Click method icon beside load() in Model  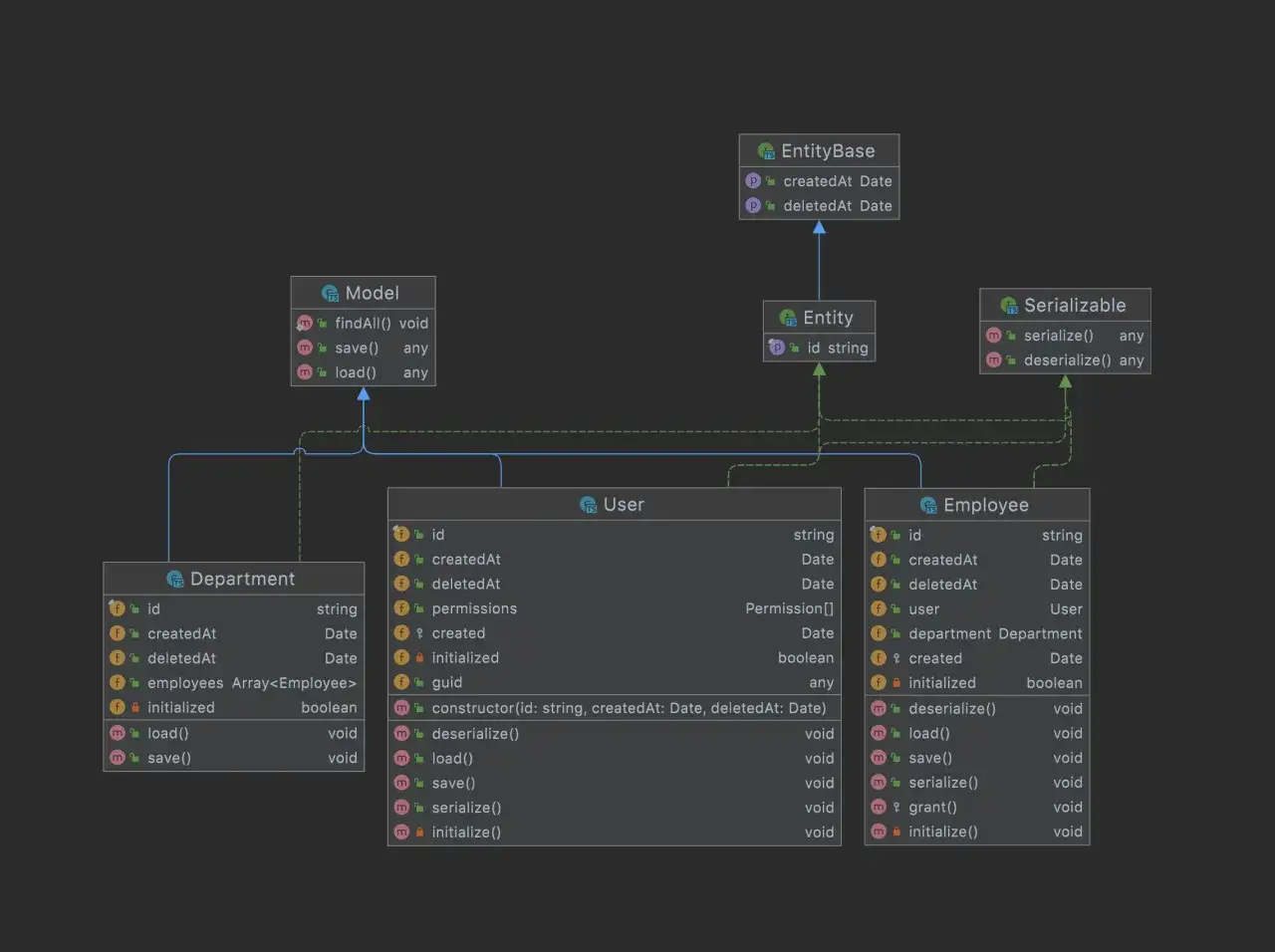coord(305,372)
